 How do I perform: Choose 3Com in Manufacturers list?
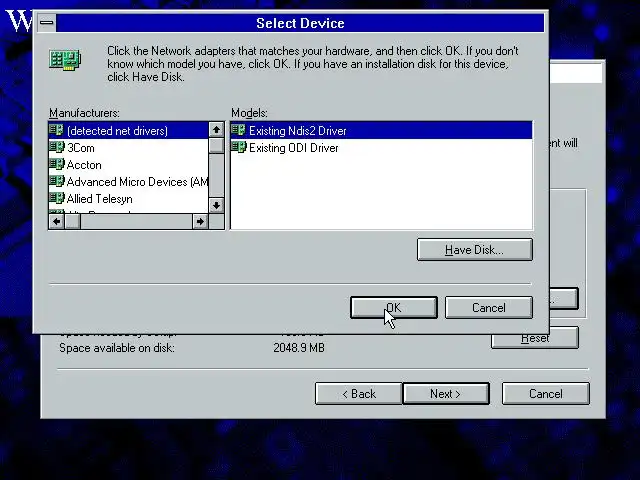128,147
